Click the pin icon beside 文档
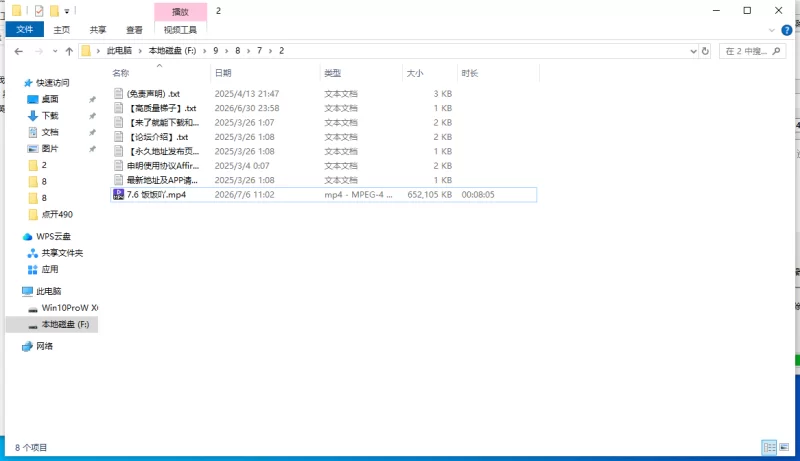This screenshot has width=800, height=461. click(x=92, y=133)
